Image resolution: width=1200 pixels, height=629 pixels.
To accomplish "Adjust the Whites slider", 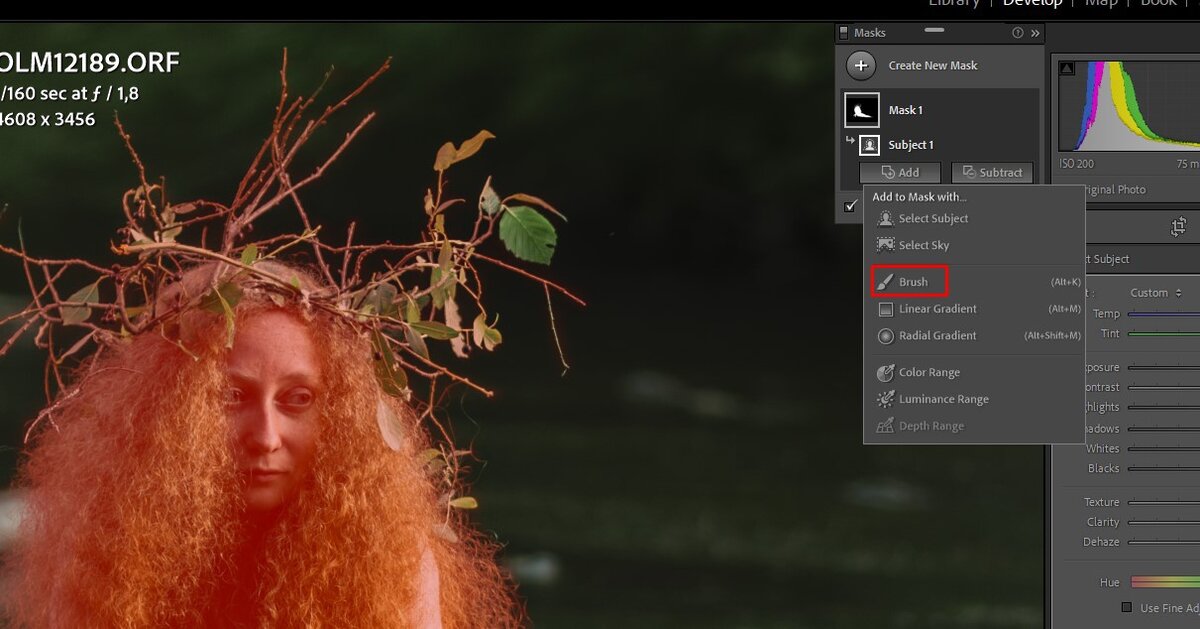I will (1164, 449).
